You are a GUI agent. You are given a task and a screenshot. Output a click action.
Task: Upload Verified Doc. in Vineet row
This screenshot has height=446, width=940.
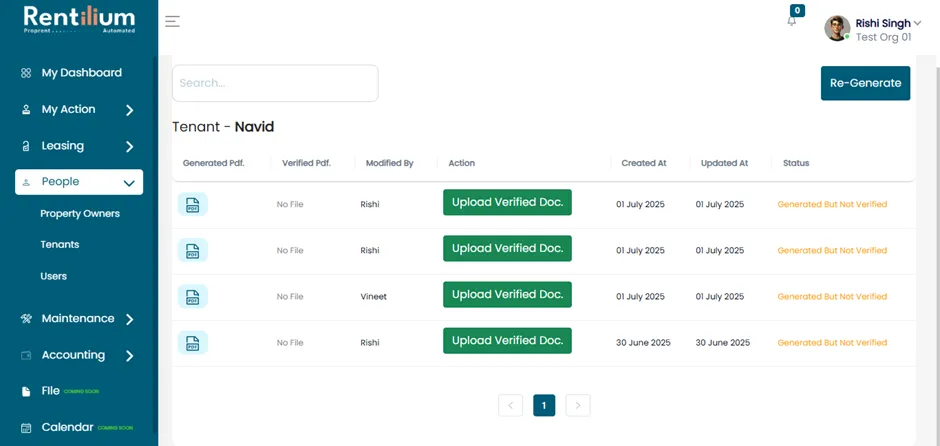point(507,294)
